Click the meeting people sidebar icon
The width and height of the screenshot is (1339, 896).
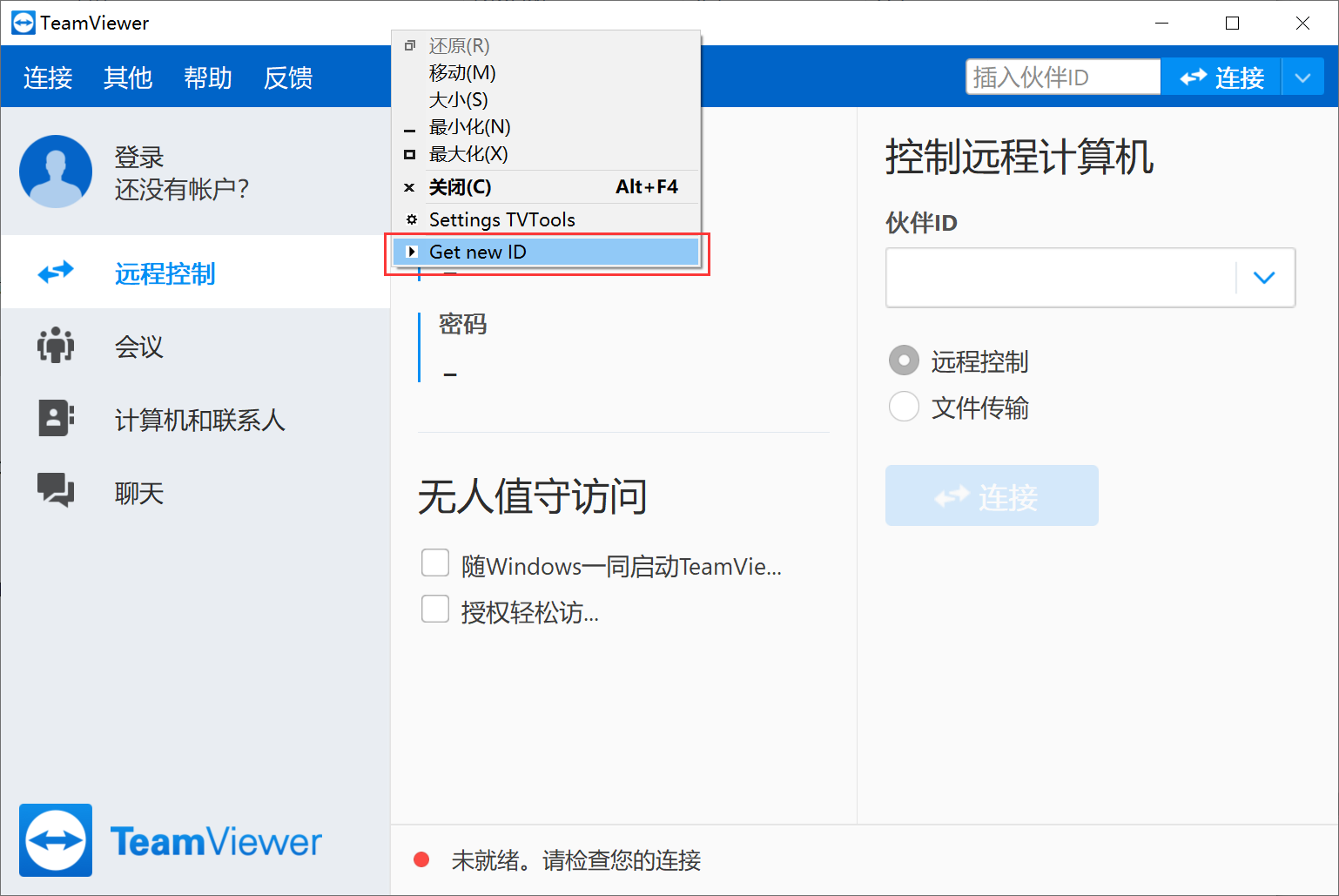coord(56,346)
